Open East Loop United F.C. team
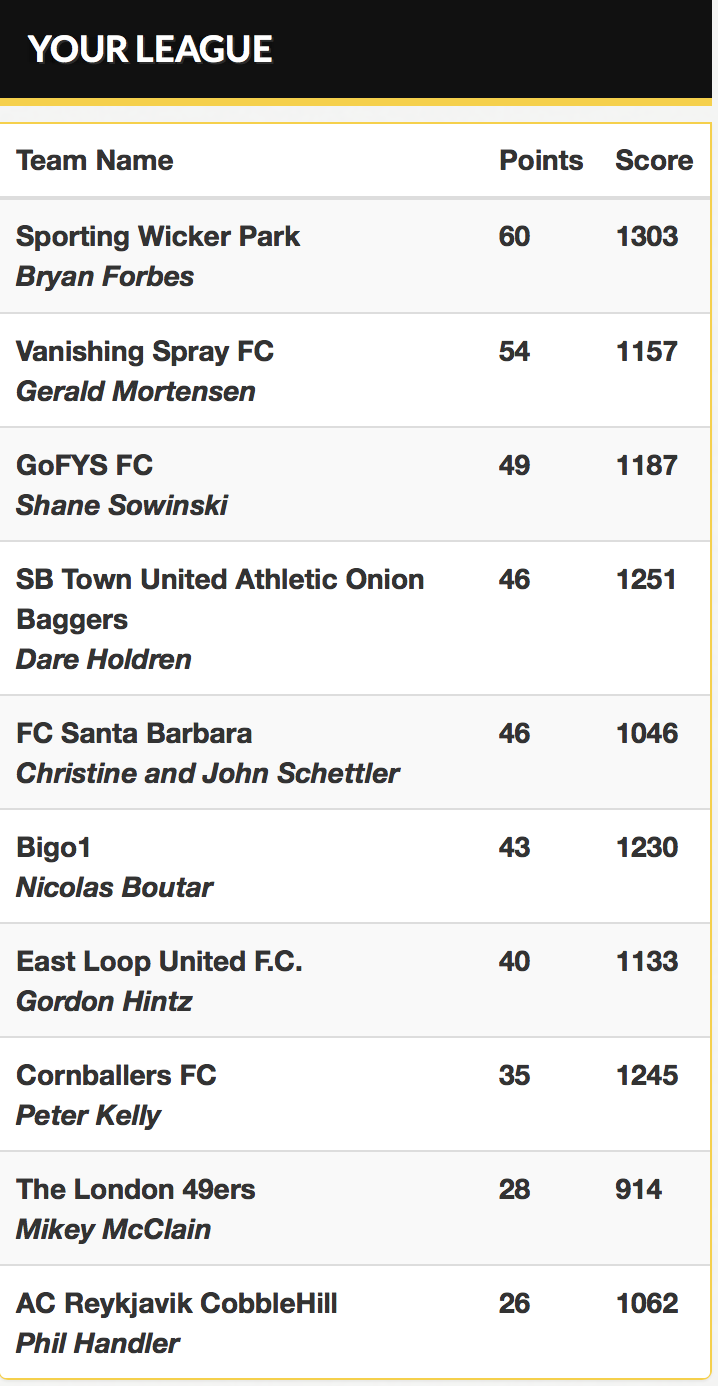The width and height of the screenshot is (718, 1386). click(x=159, y=961)
